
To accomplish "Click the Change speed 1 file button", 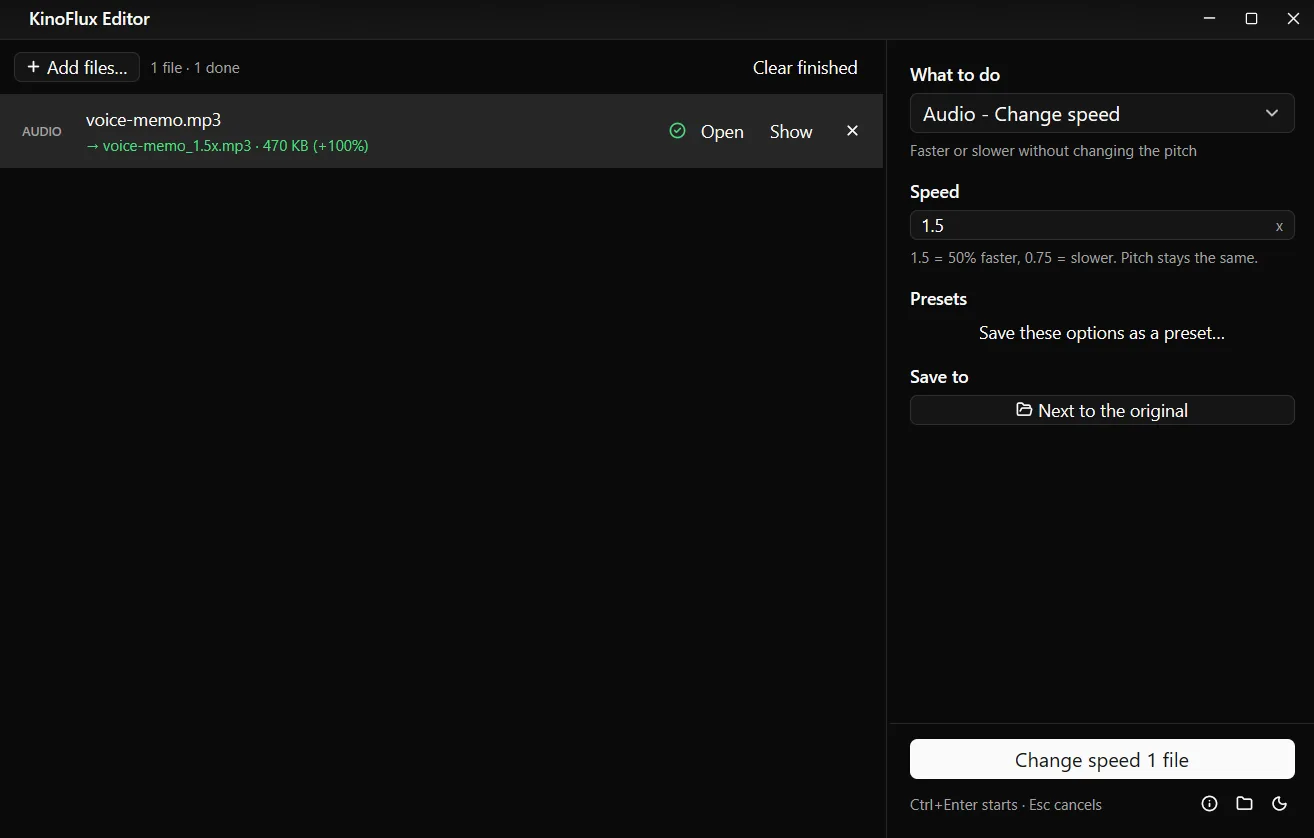I will [x=1102, y=759].
